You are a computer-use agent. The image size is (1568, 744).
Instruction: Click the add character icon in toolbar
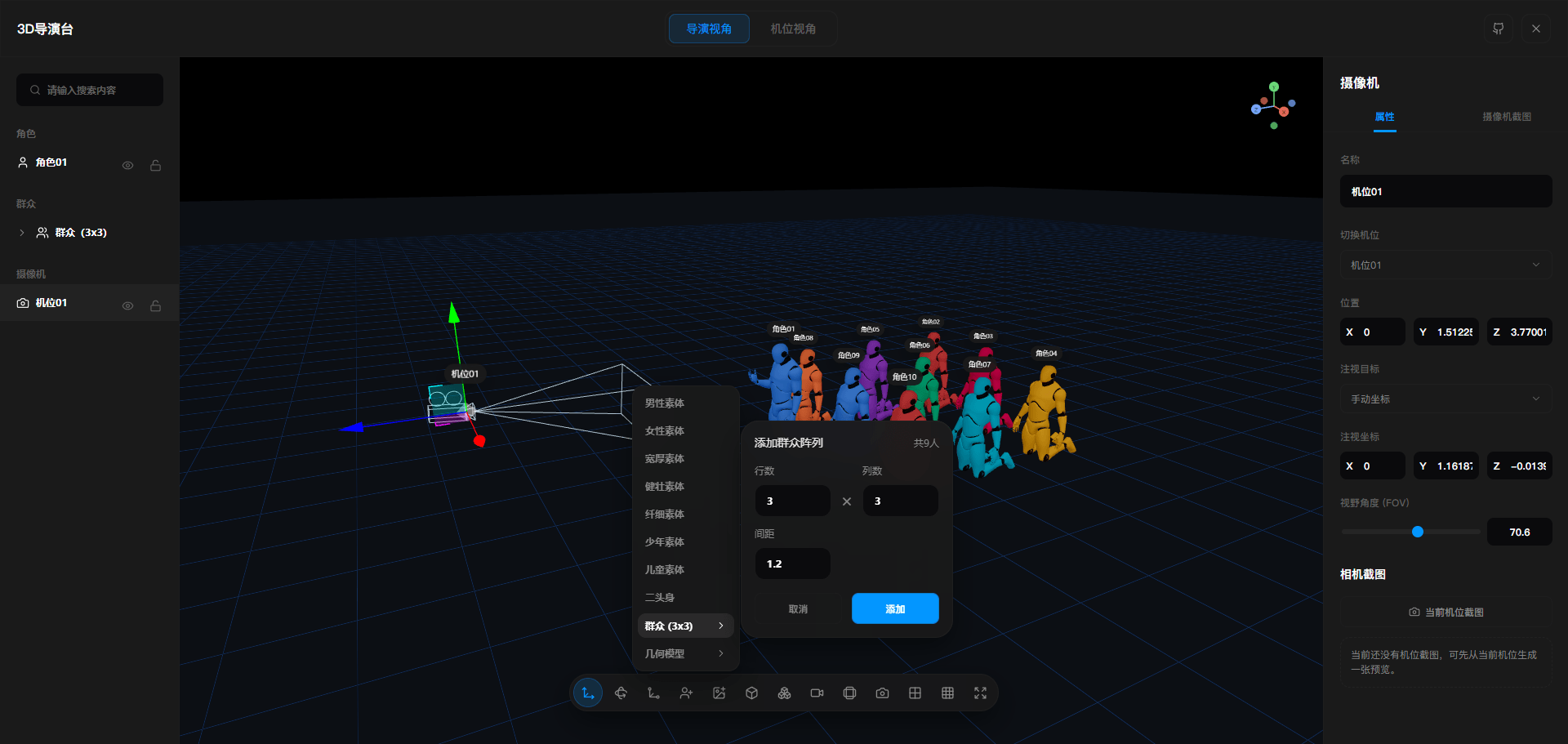click(686, 693)
